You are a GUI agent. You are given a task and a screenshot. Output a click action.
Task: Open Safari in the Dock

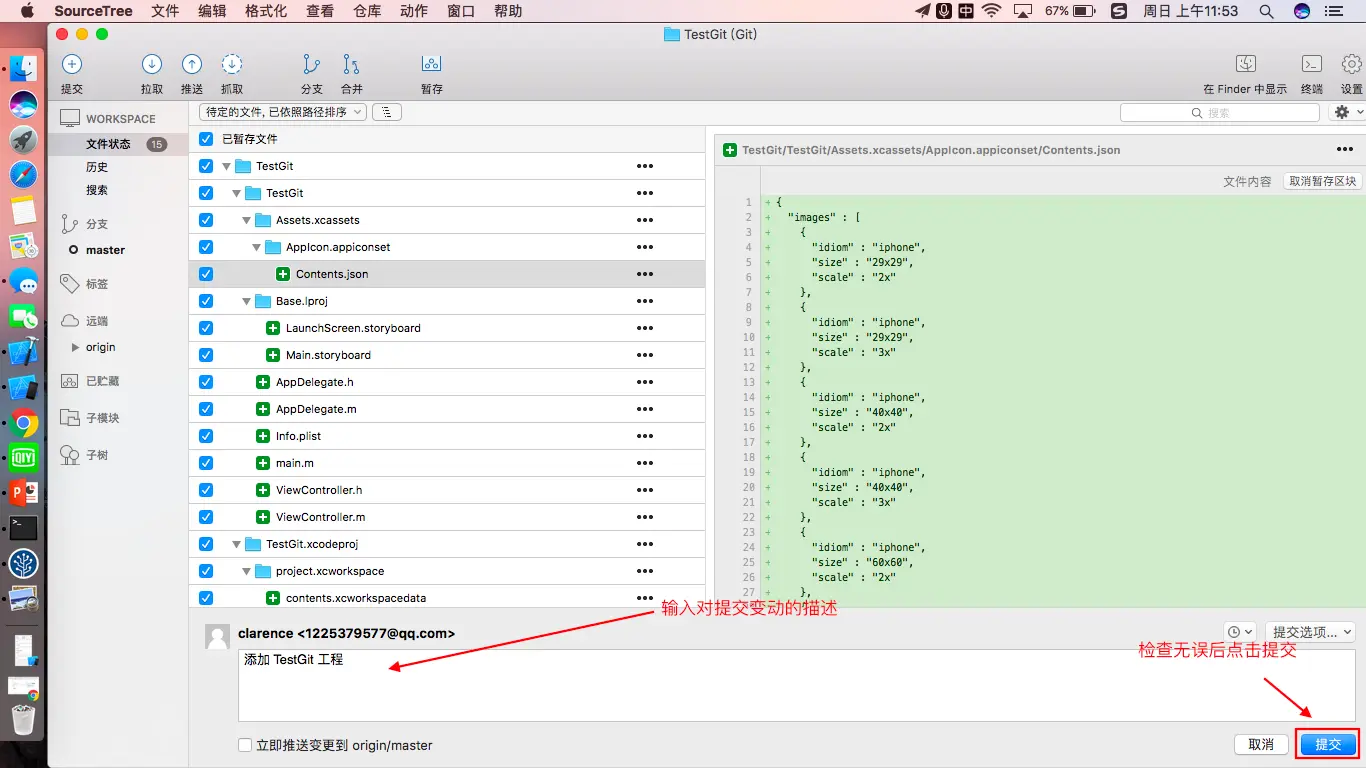click(23, 175)
